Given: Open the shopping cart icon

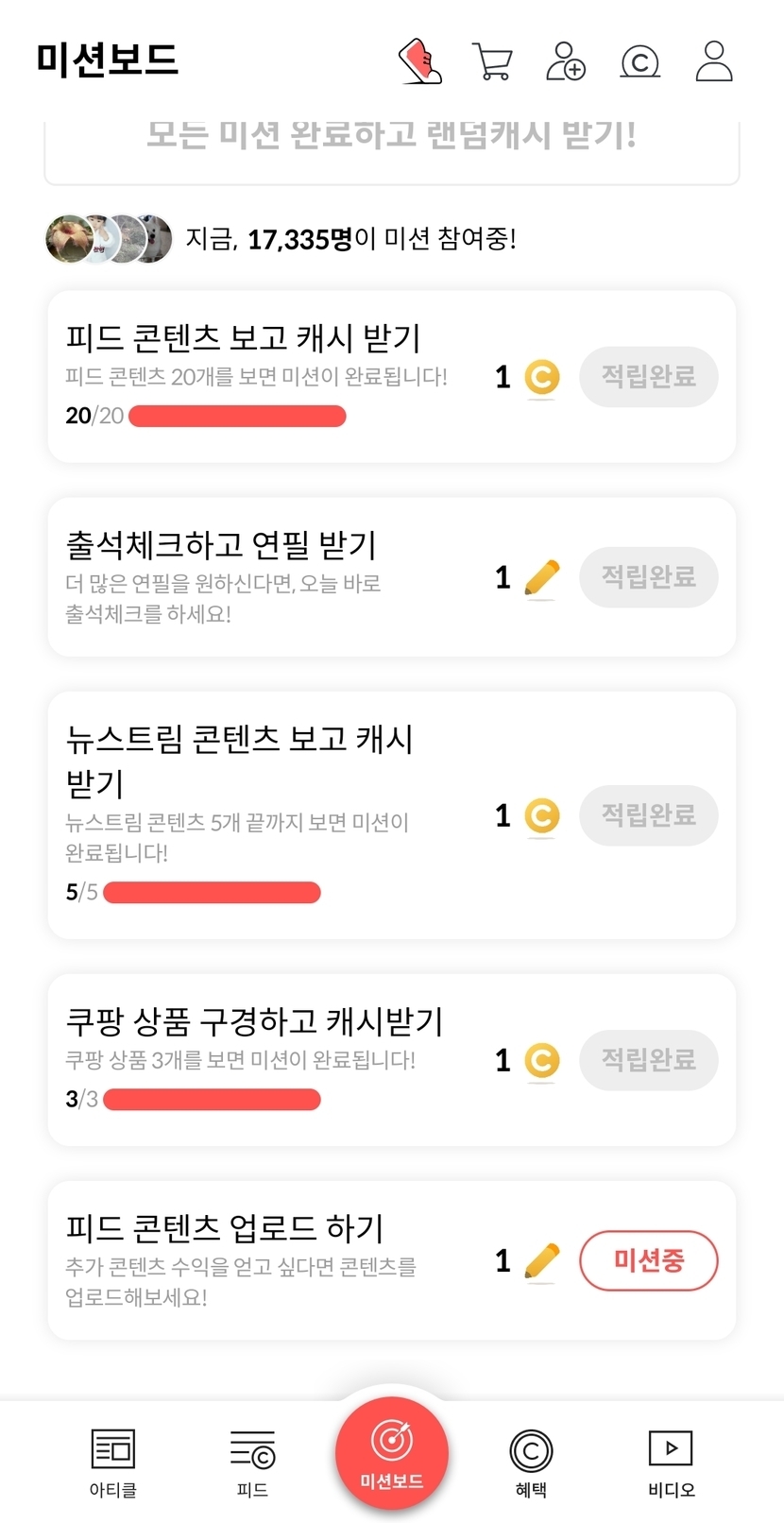Looking at the screenshot, I should [492, 62].
